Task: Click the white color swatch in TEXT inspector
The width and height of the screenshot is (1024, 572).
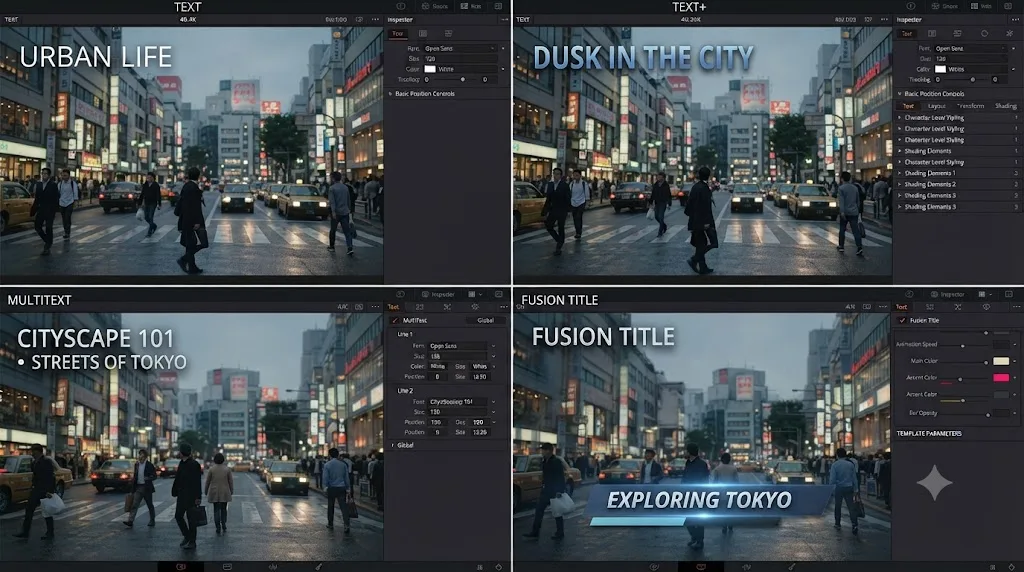Action: coord(430,69)
